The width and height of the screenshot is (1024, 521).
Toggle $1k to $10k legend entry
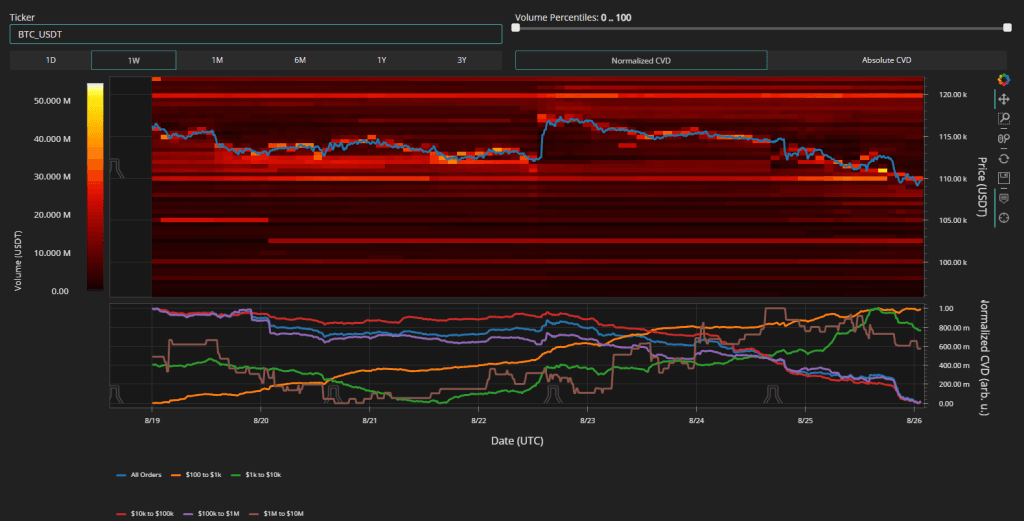click(256, 475)
